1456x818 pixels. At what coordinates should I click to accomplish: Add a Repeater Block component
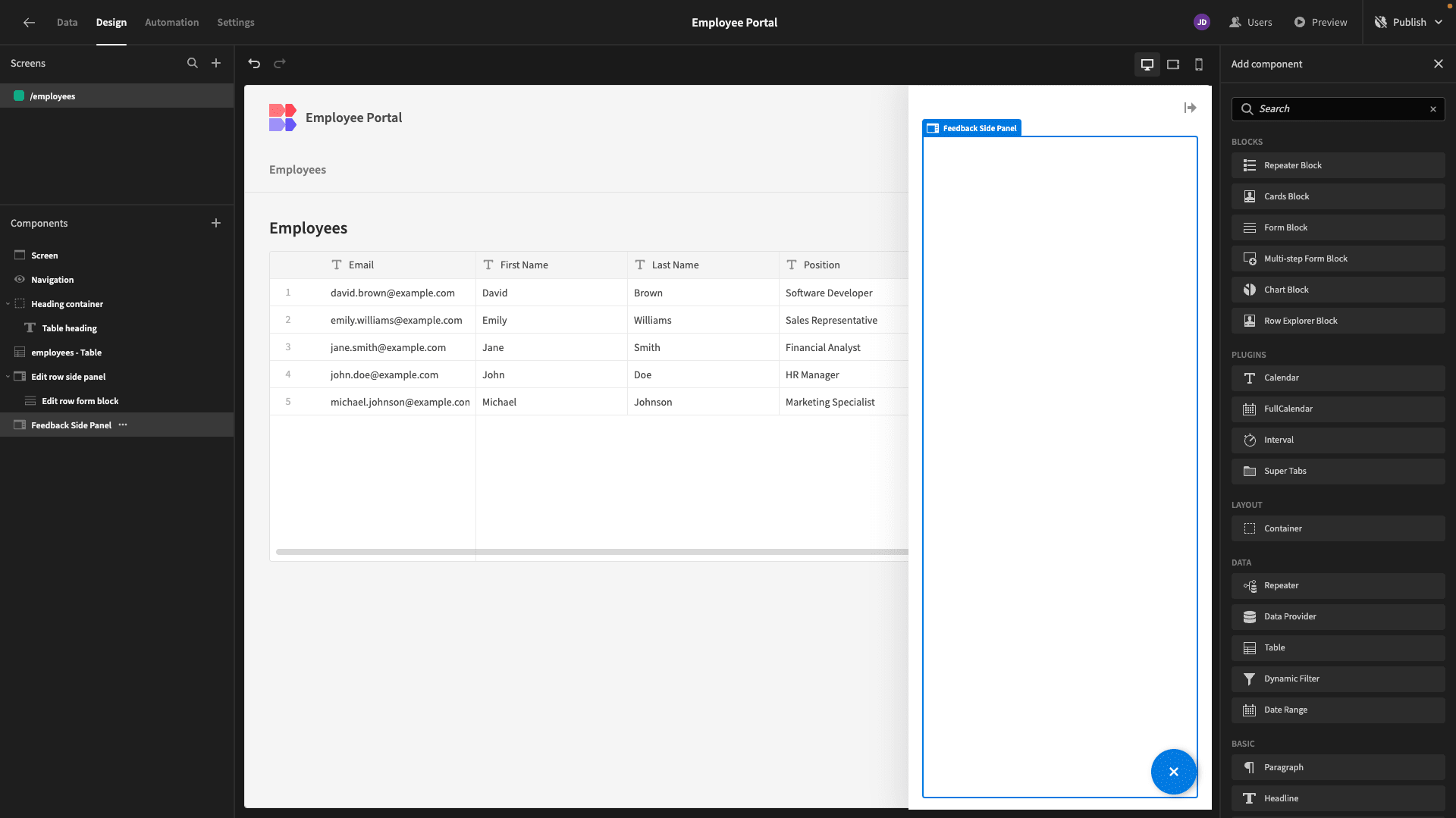coord(1338,165)
